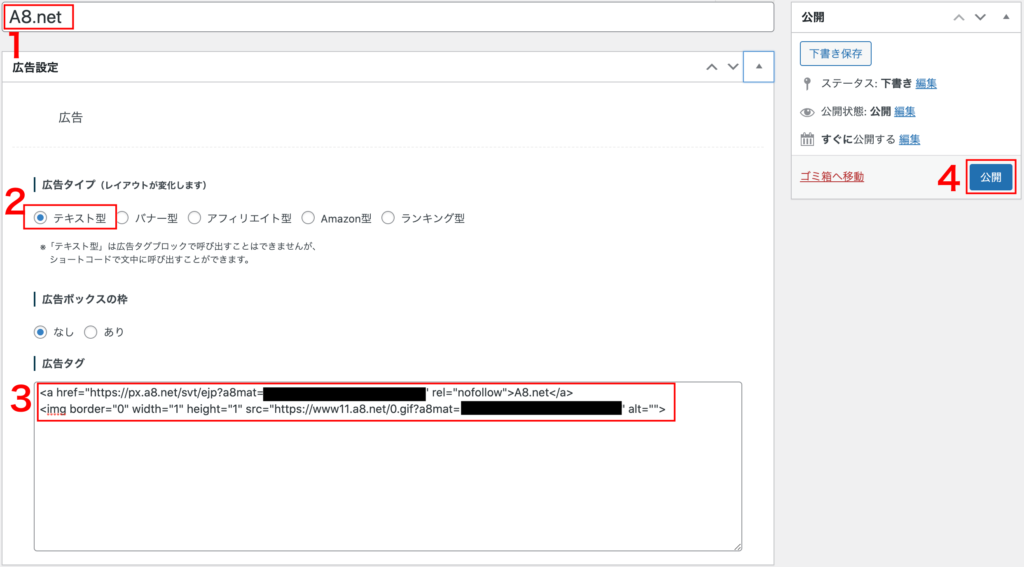1024x567 pixels.
Task: Move 広告設定 panel down with chevron
Action: point(733,67)
